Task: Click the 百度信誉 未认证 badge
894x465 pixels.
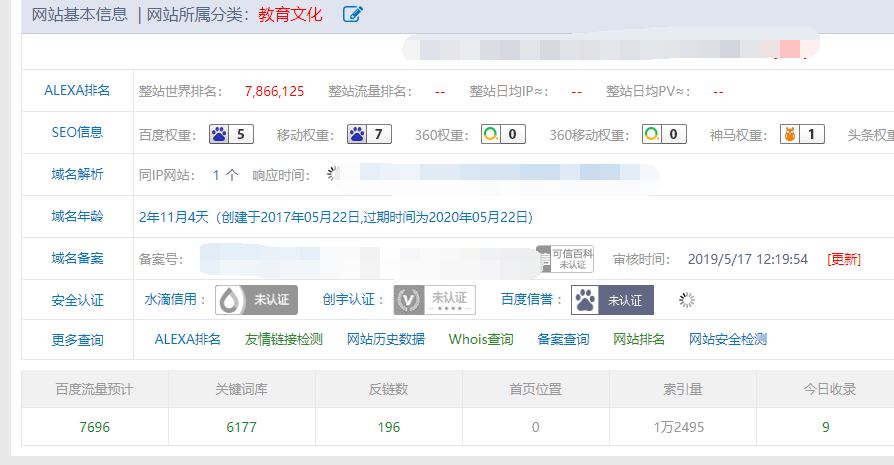Action: [612, 300]
